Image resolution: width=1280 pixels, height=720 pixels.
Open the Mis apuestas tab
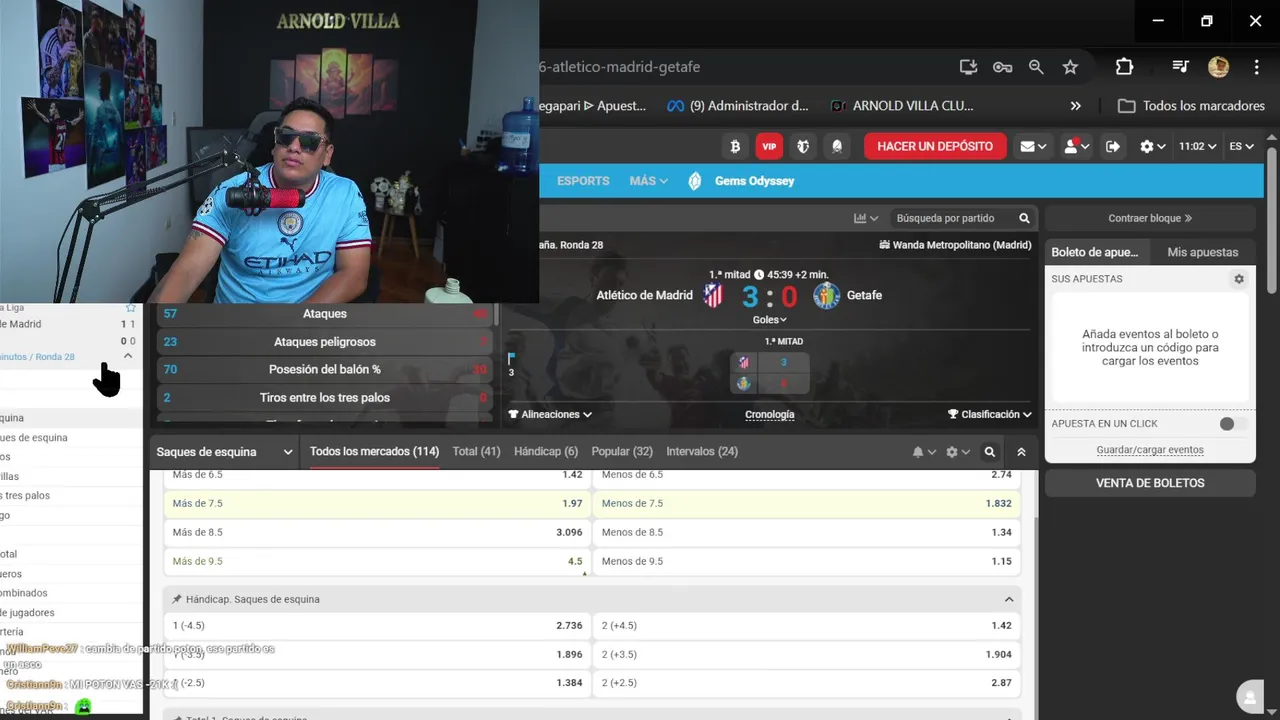click(1203, 252)
